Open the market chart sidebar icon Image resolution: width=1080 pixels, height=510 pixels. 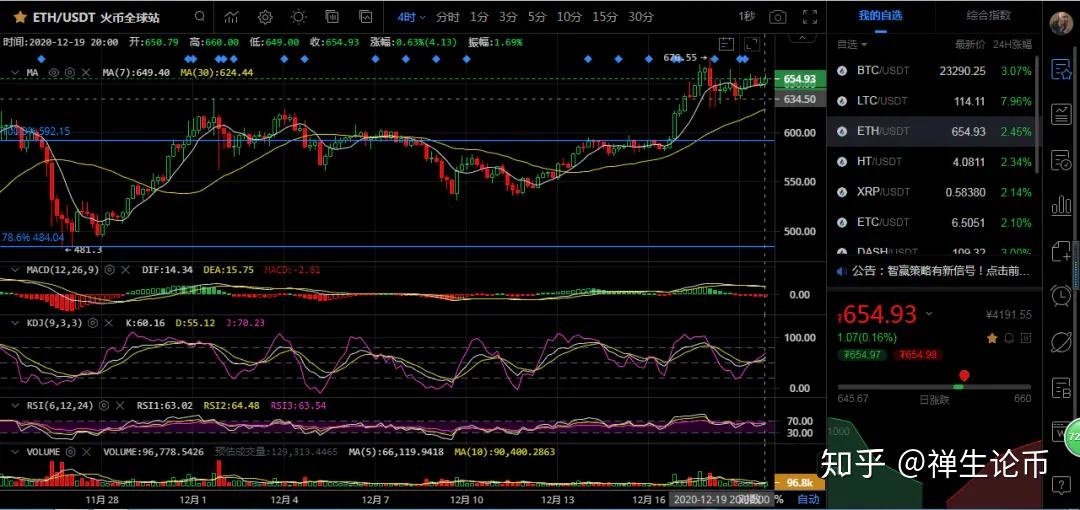click(x=1061, y=114)
